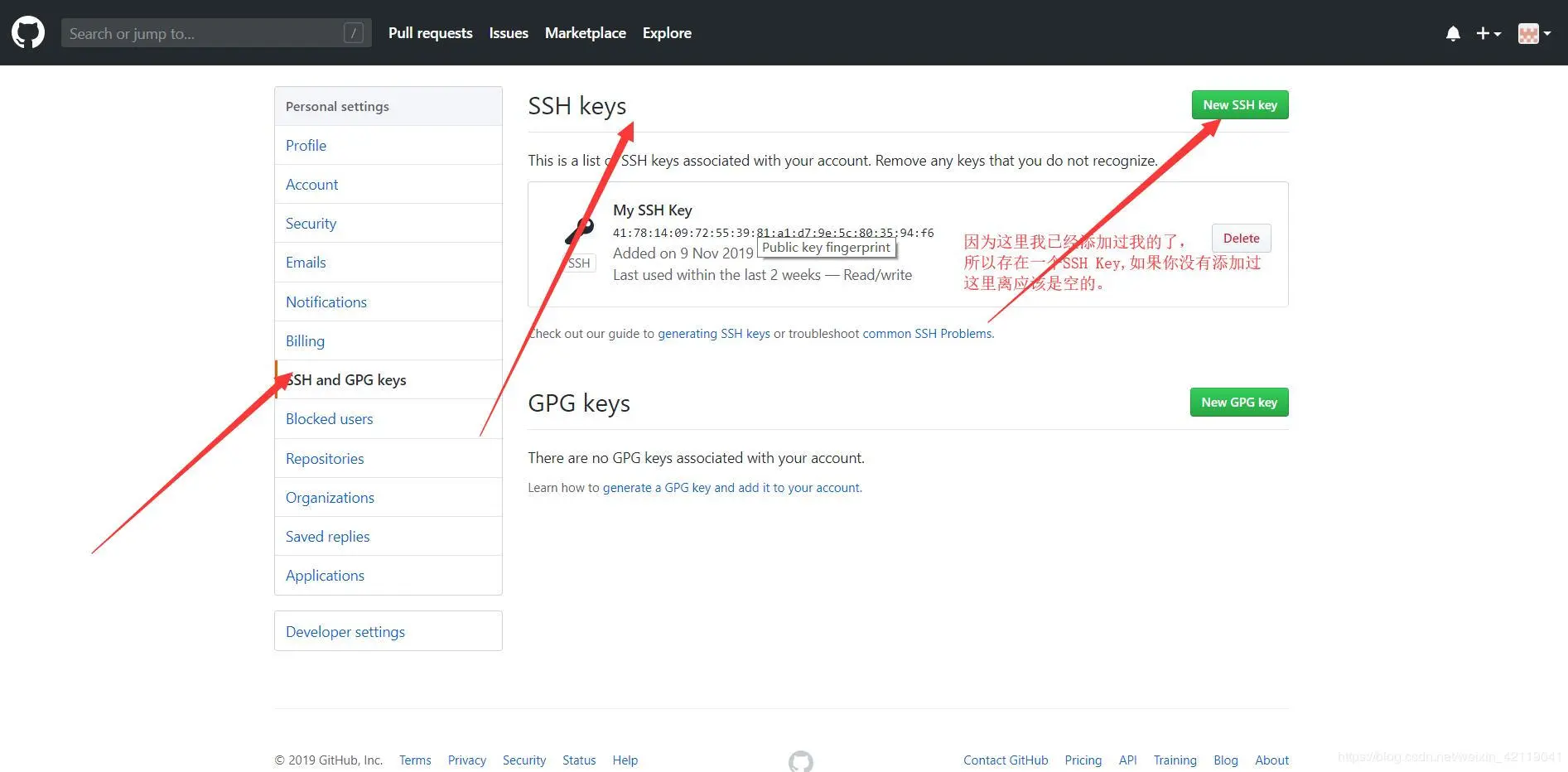
Task: Open Notifications settings in the sidebar
Action: point(388,302)
